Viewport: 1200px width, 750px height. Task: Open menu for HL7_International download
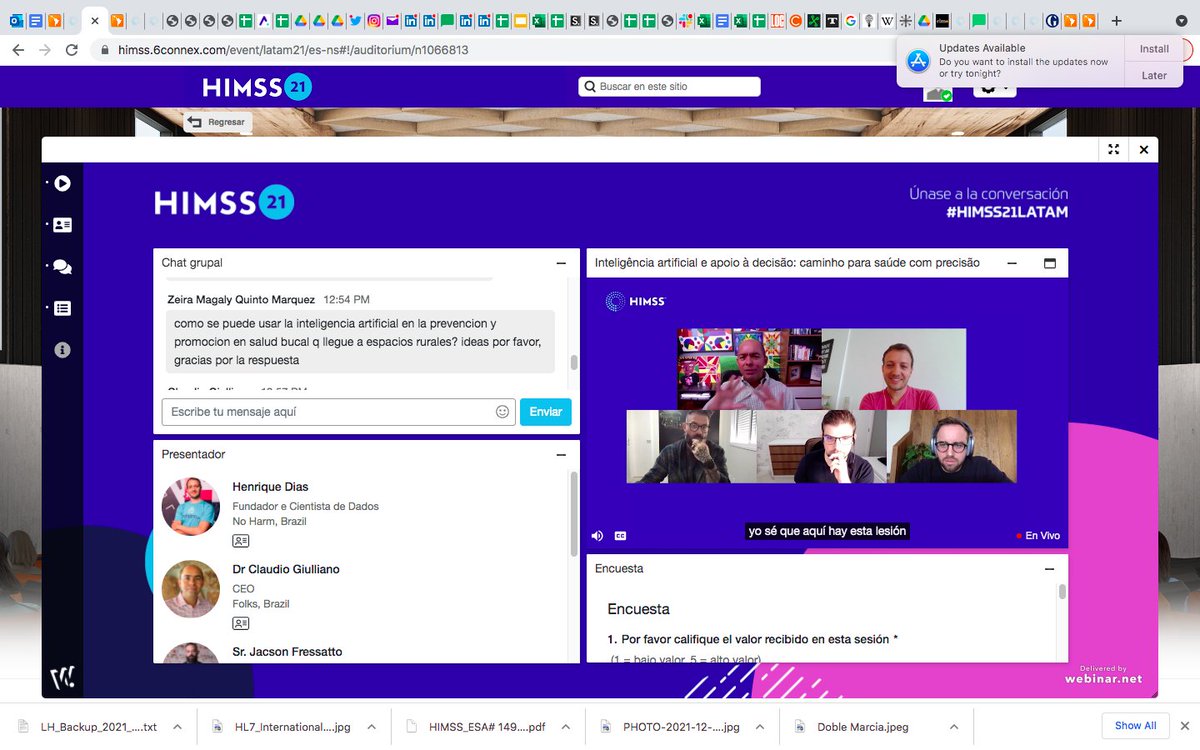pyautogui.click(x=371, y=727)
